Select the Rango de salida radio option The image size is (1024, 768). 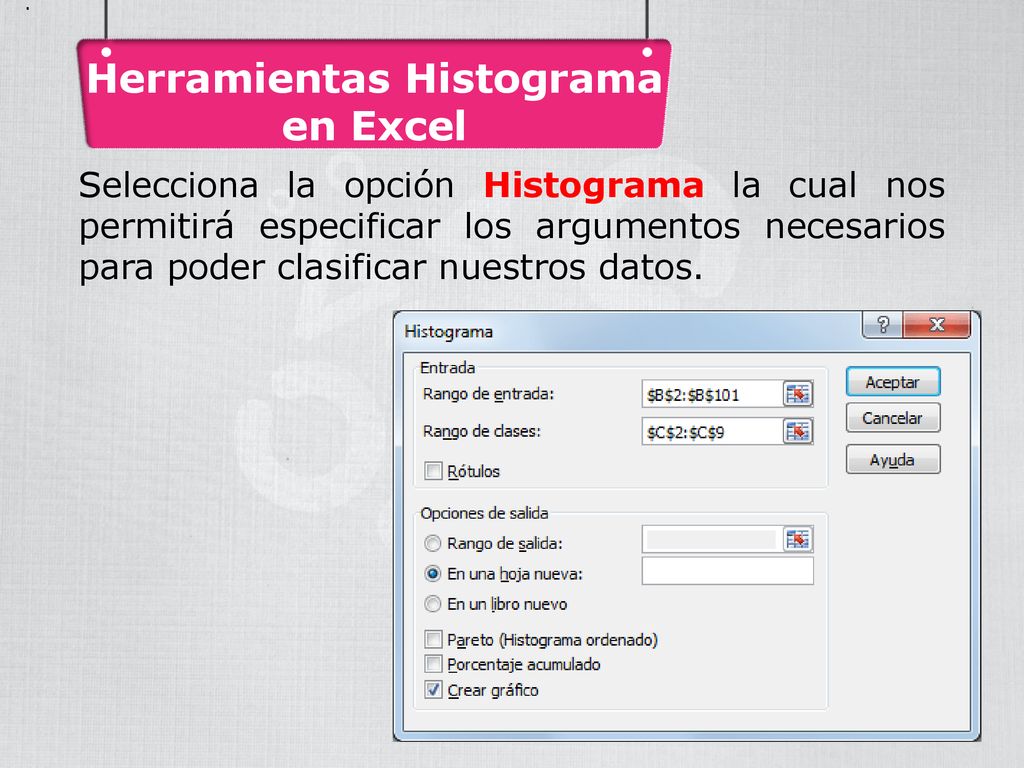tap(432, 543)
